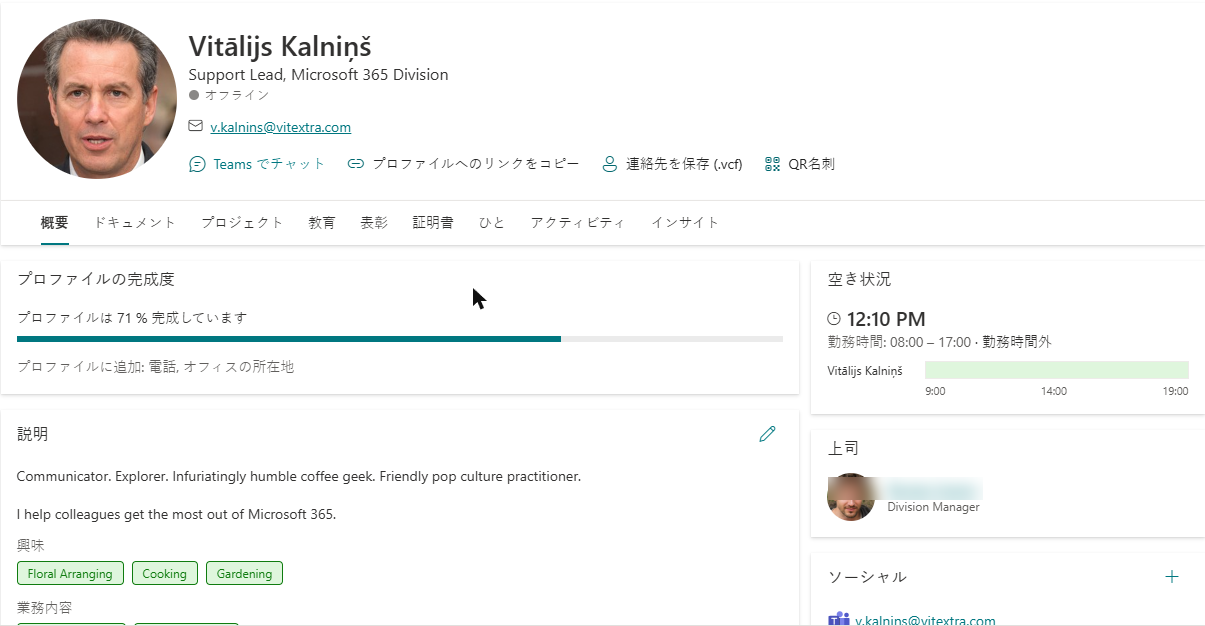Open the 教育 tab
Image resolution: width=1205 pixels, height=626 pixels.
tap(322, 223)
